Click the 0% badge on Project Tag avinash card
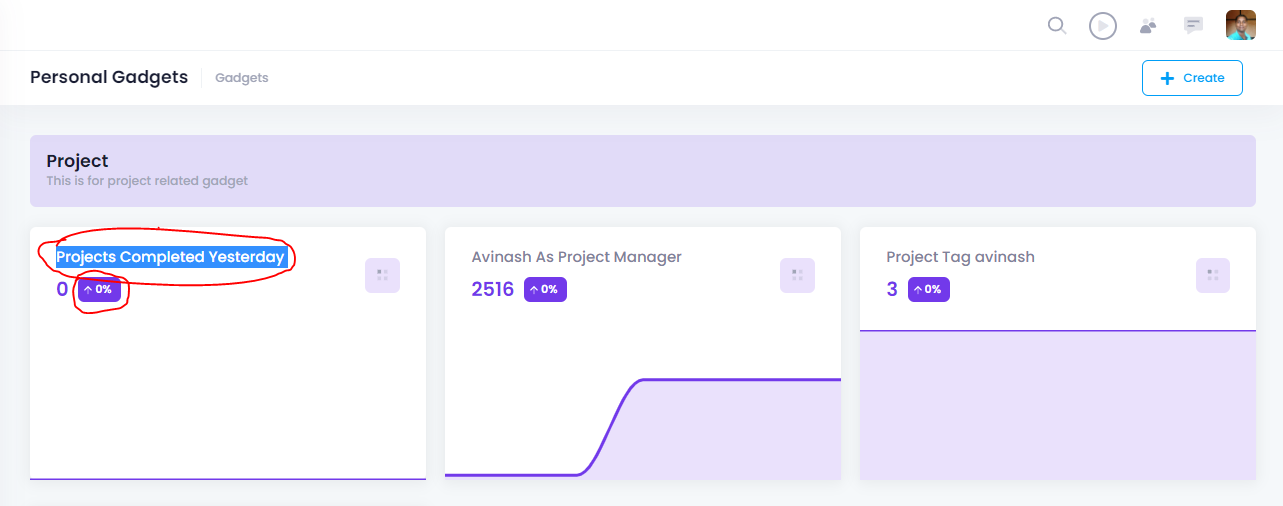 pos(929,290)
